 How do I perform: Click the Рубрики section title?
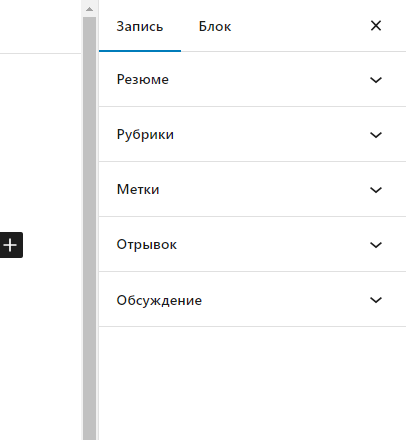coord(145,135)
